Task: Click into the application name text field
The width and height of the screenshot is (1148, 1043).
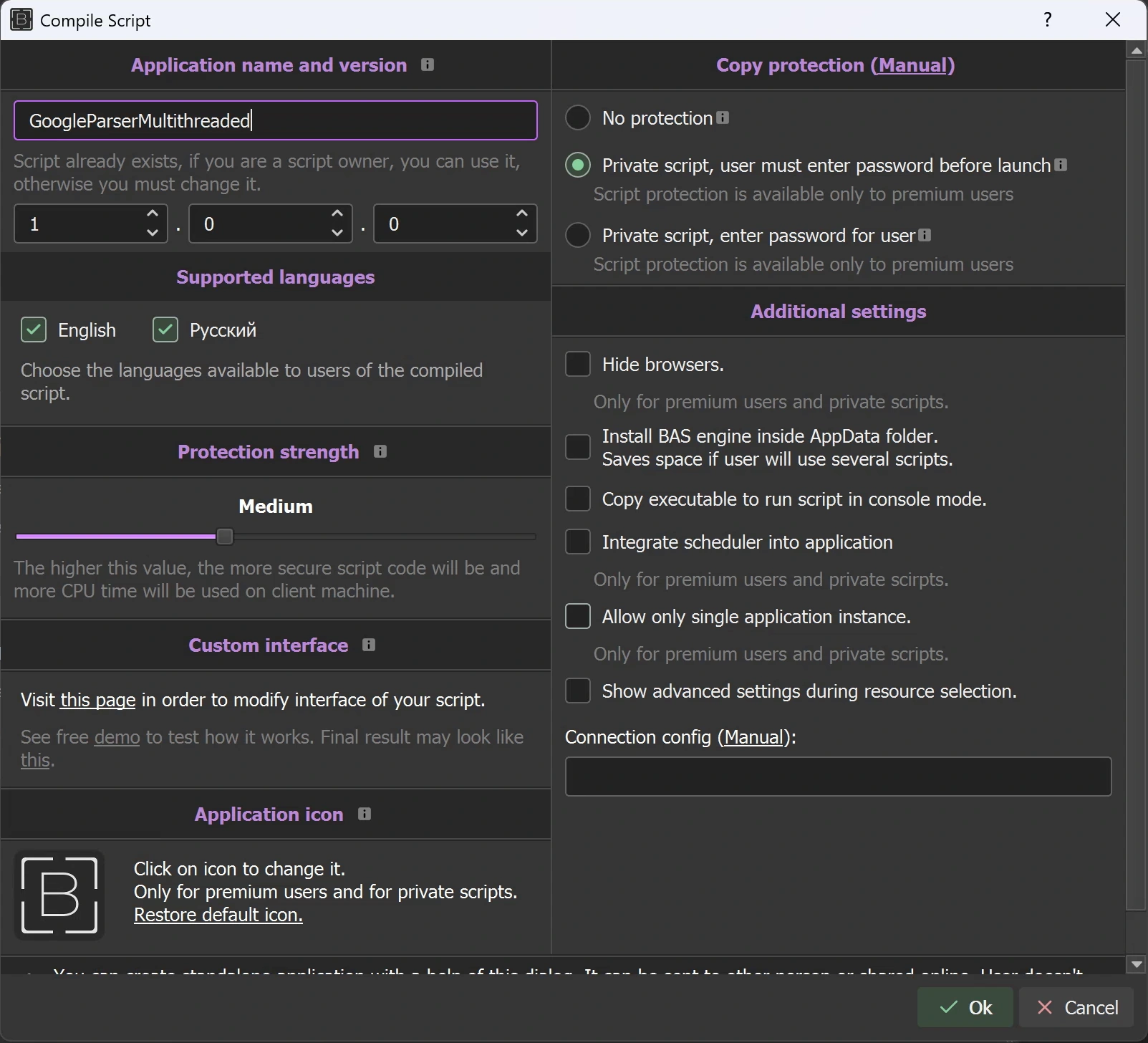Action: (276, 120)
